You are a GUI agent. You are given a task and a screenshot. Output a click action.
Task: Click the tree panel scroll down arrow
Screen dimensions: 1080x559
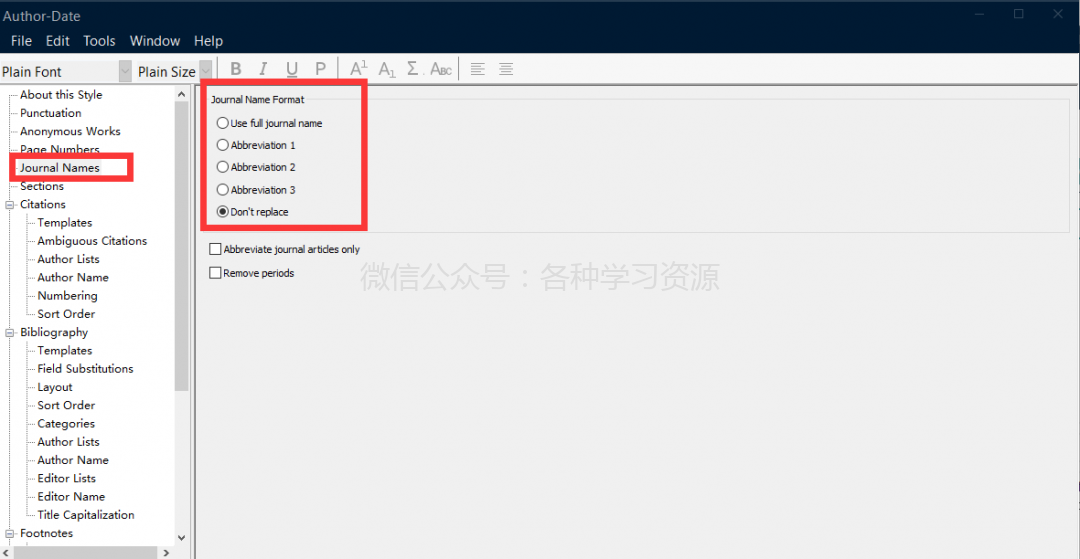tap(182, 538)
